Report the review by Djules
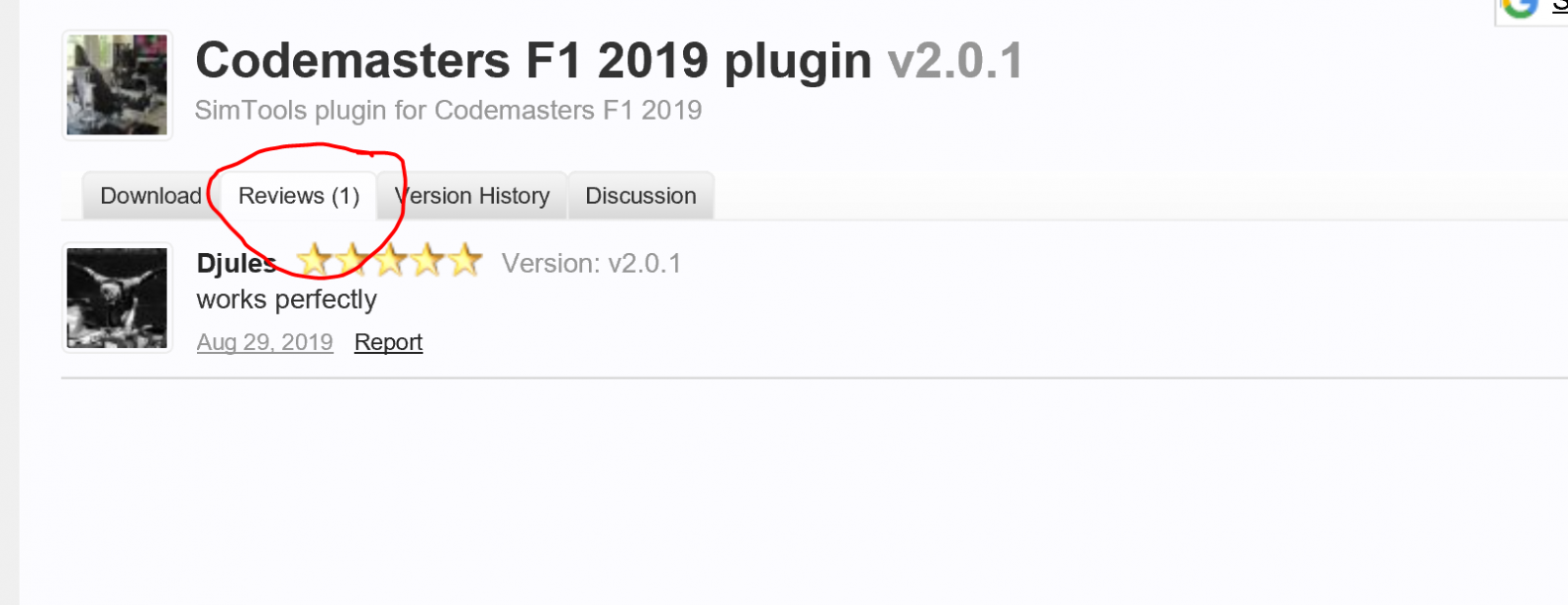1568x605 pixels. [x=388, y=342]
